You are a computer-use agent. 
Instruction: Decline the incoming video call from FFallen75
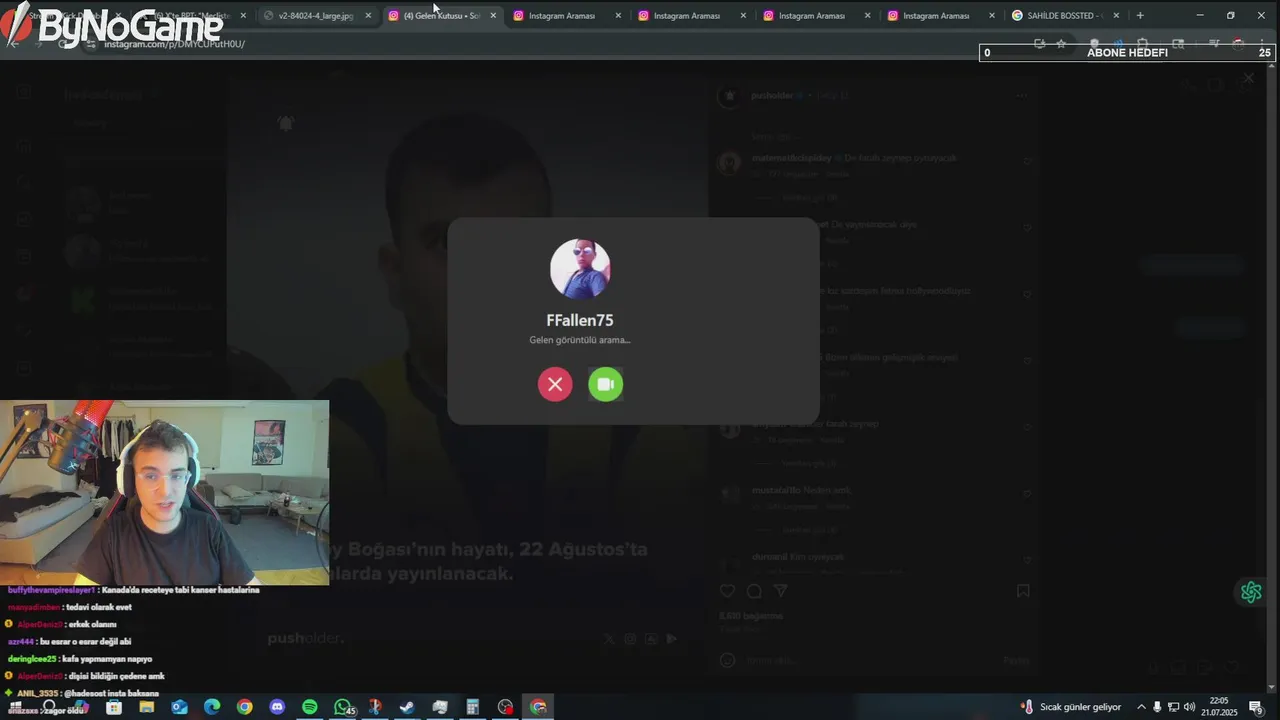pyautogui.click(x=555, y=384)
